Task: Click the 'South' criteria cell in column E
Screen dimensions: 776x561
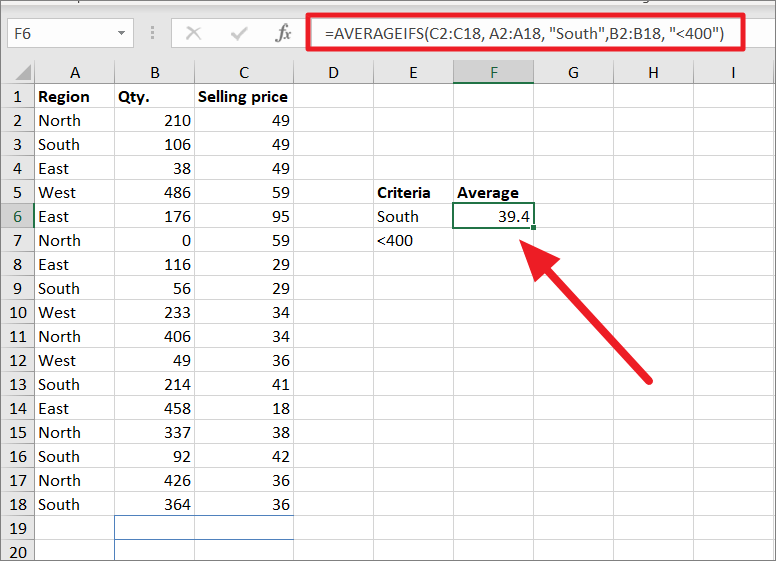Action: coord(413,216)
